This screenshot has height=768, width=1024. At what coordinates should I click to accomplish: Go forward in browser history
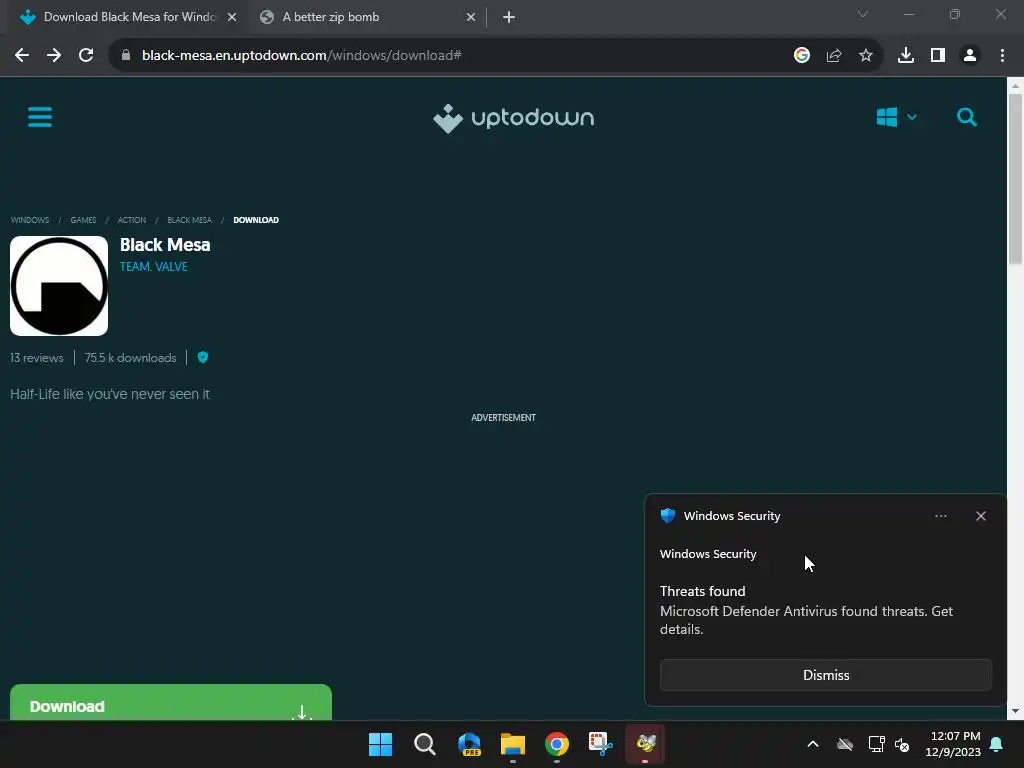[54, 56]
